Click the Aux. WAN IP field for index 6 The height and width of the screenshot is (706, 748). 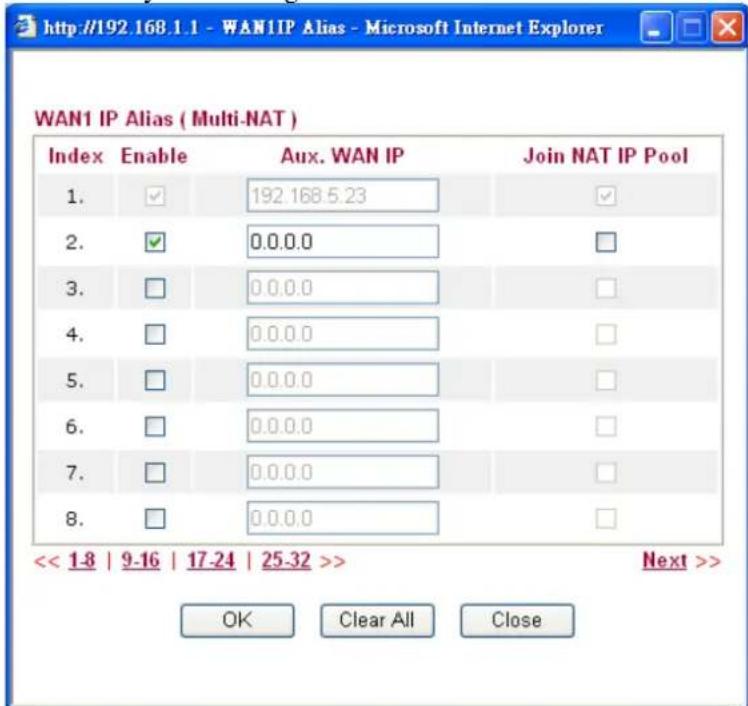[343, 426]
